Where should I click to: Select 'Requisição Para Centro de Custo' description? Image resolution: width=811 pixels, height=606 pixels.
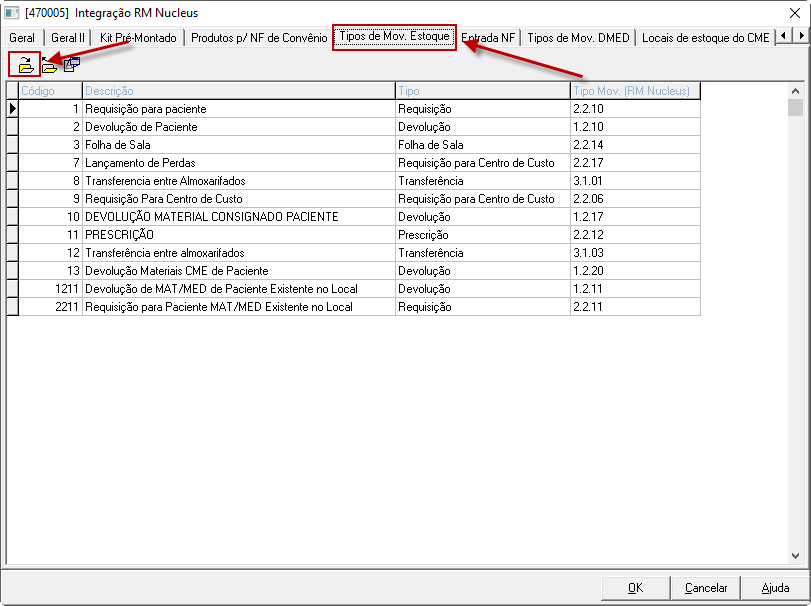pyautogui.click(x=238, y=199)
